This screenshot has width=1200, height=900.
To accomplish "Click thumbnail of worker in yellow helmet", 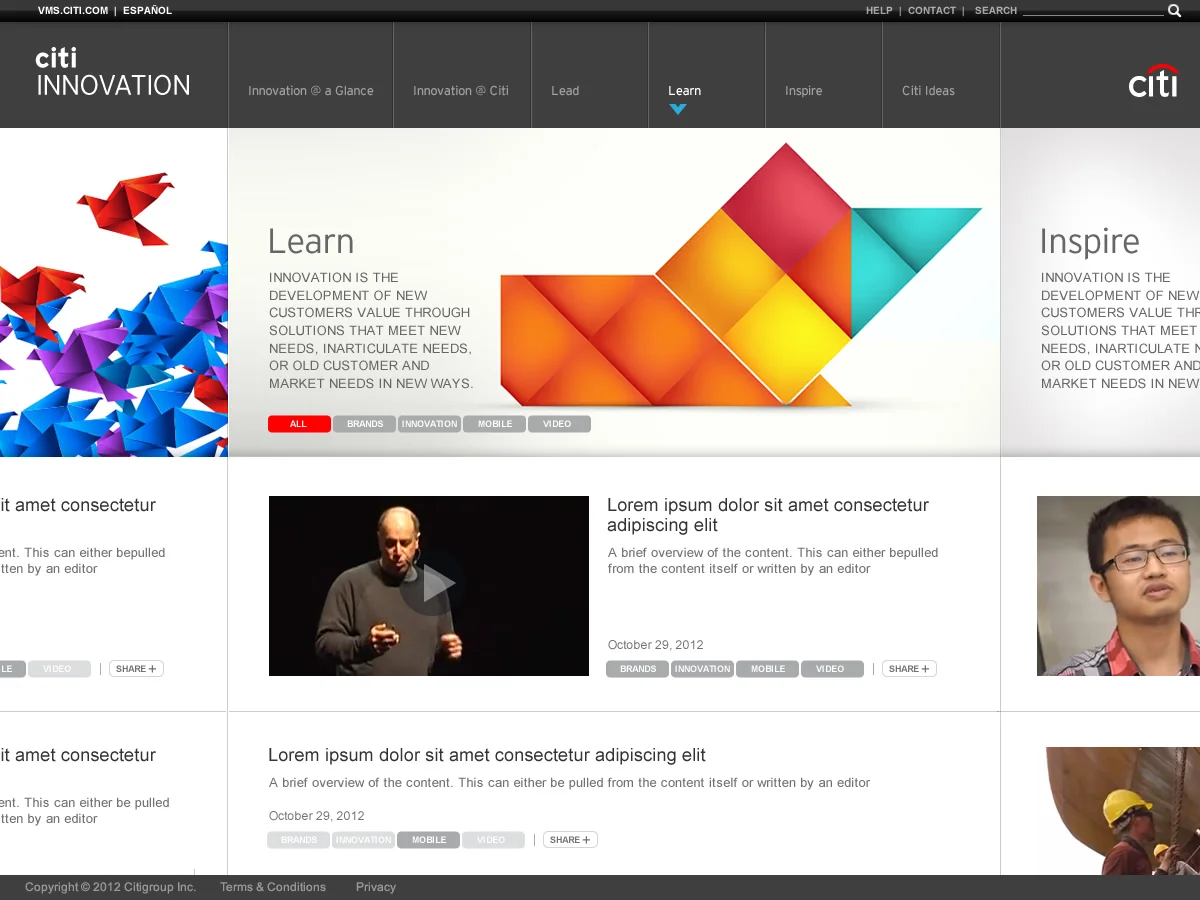I will tap(1123, 811).
